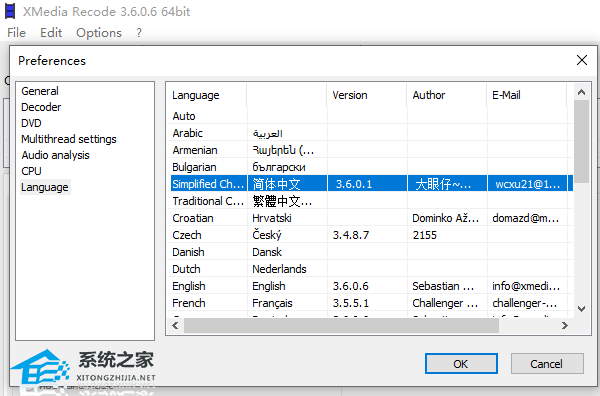Close the Preferences dialog with X
This screenshot has width=600, height=396.
coord(582,60)
